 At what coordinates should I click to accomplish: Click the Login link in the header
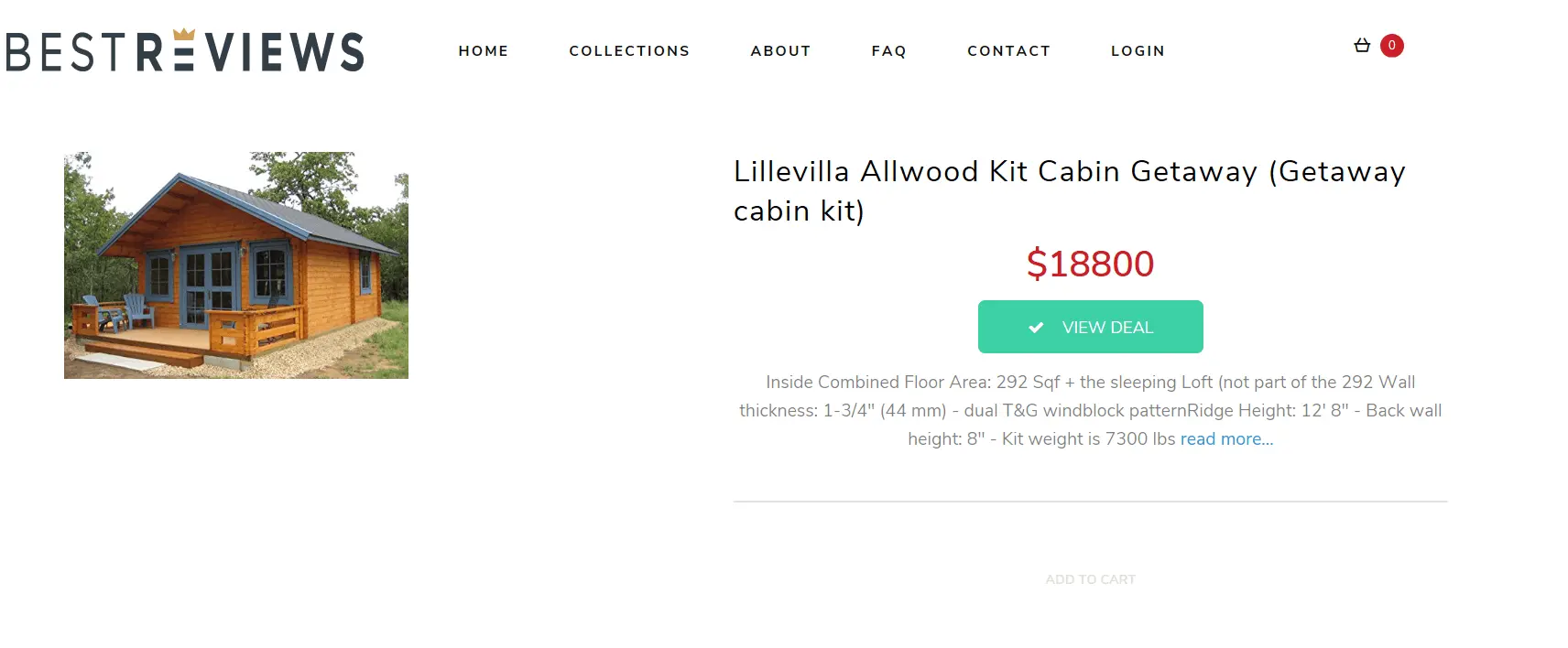[1138, 51]
